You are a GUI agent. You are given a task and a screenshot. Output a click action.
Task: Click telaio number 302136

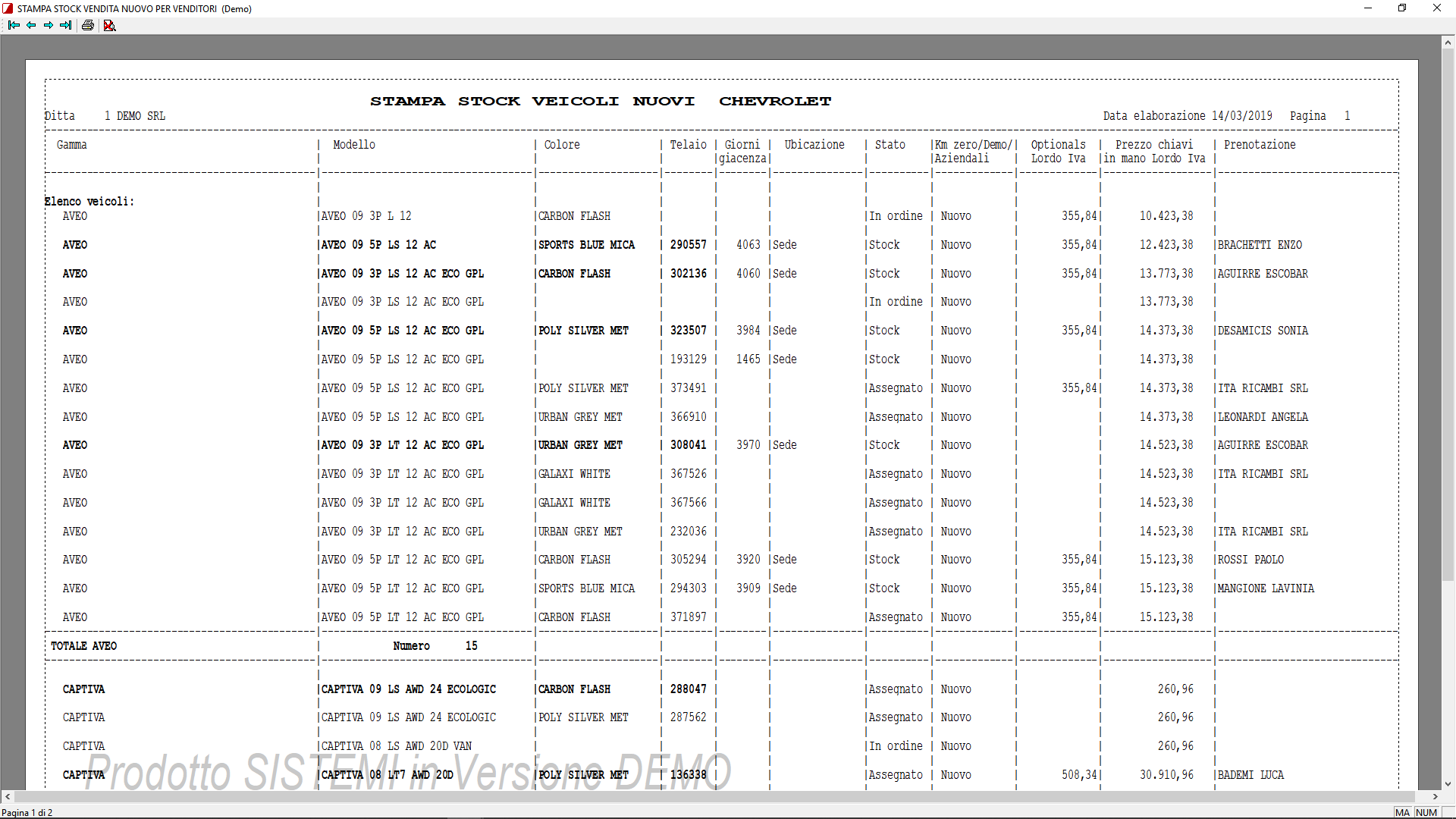point(688,274)
